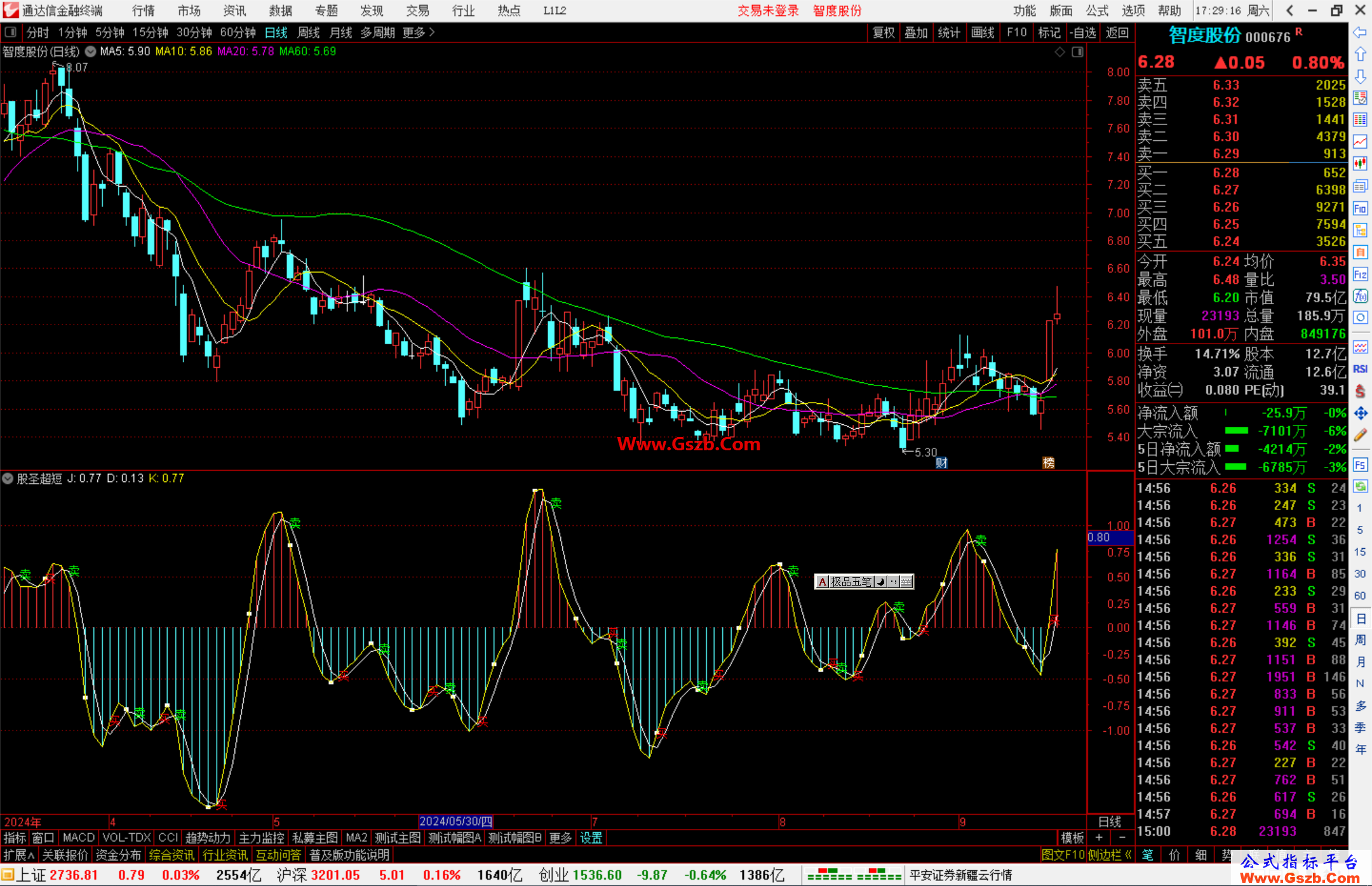Viewport: 1372px width, 886px height.
Task: Toggle the 叠加 overlay button
Action: click(x=917, y=32)
